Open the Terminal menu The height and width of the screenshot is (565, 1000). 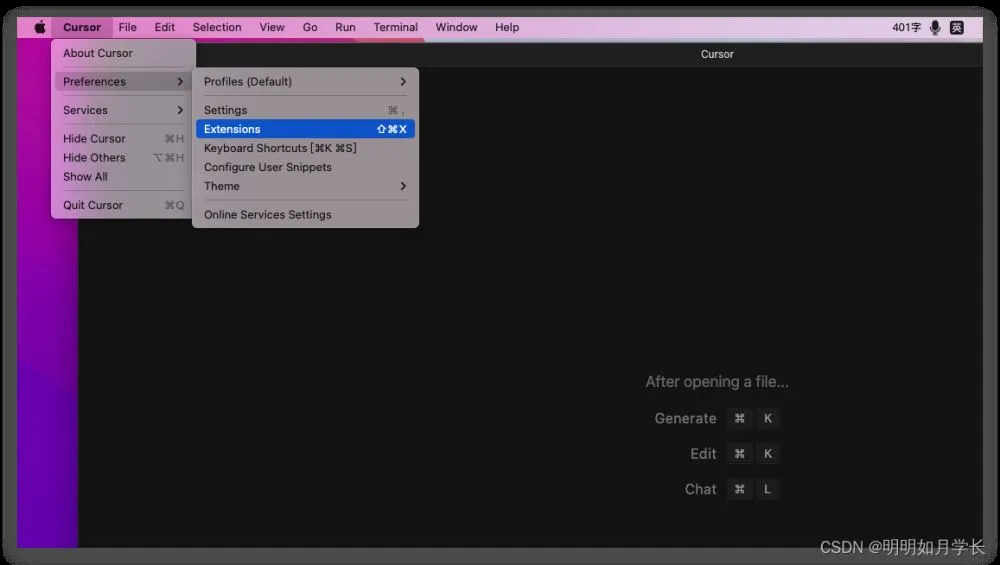(395, 27)
